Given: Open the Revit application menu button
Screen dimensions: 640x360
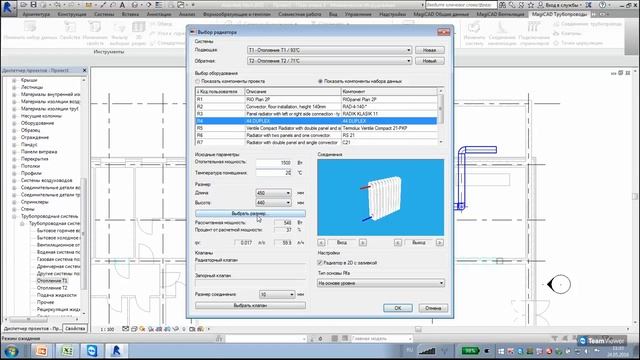Looking at the screenshot, I should coord(8,7).
